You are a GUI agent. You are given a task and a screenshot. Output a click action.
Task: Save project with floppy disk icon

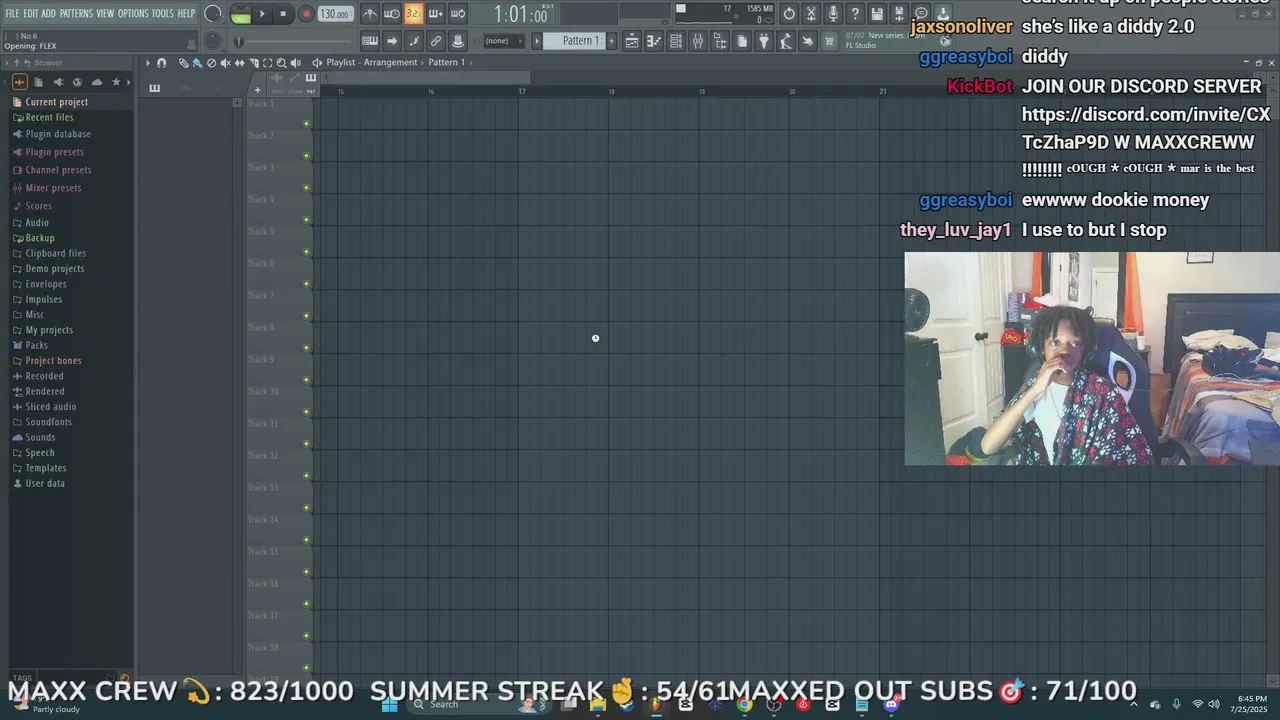[877, 14]
